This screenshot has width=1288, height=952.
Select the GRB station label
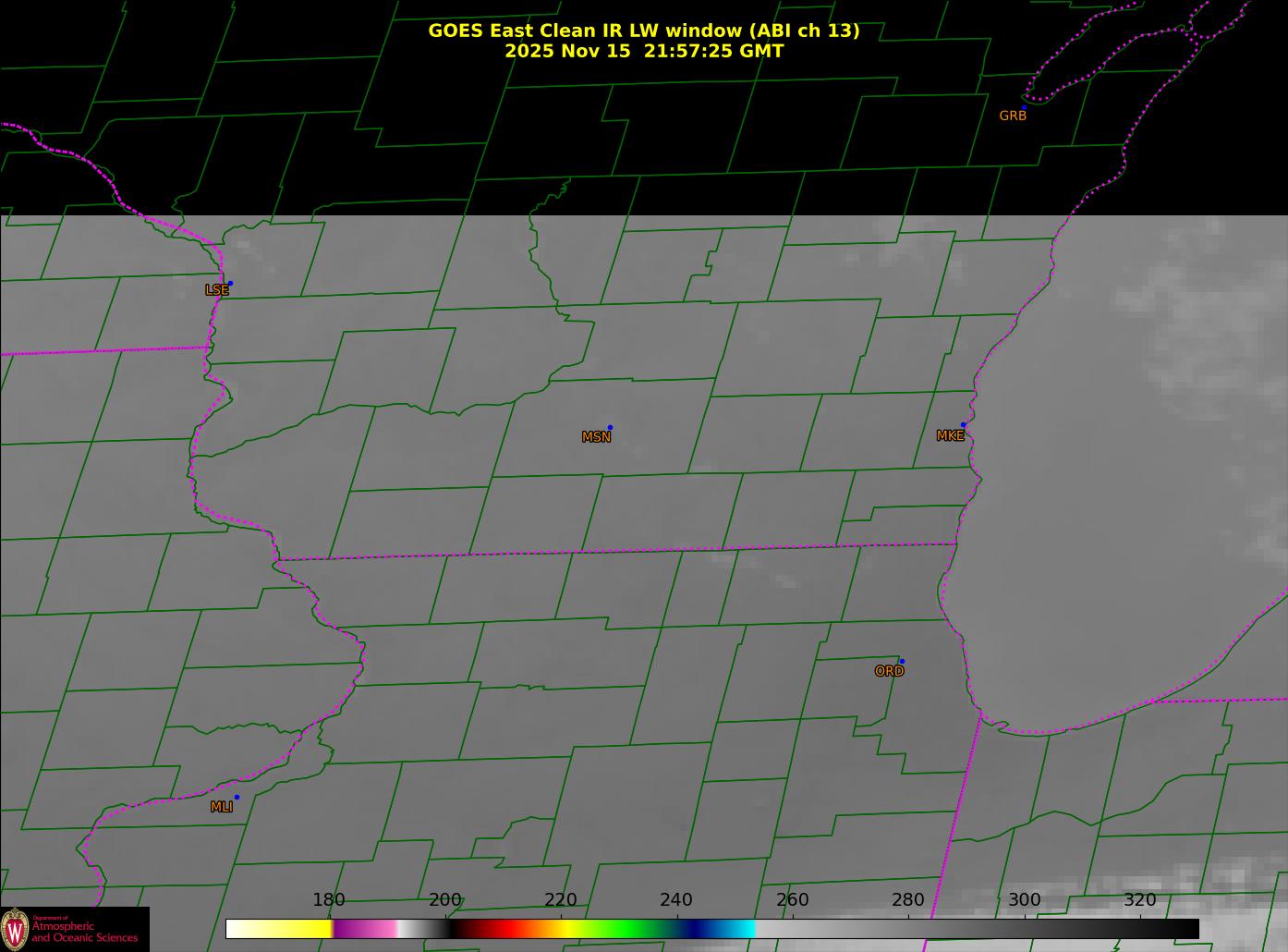tap(1013, 116)
